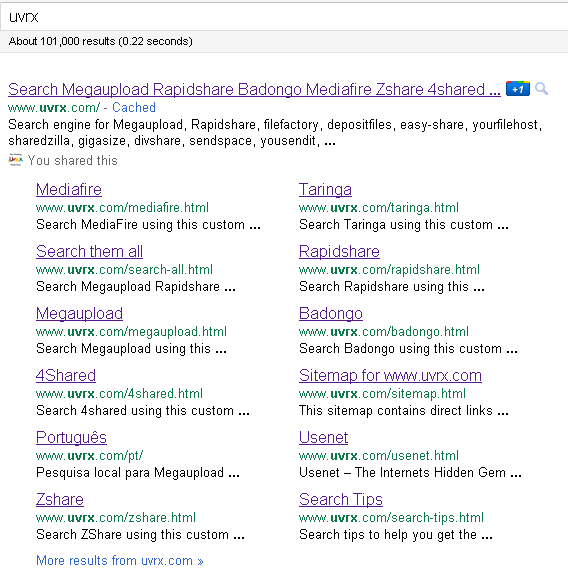568x581 pixels.
Task: Select the Português sitelink
Action: [72, 437]
